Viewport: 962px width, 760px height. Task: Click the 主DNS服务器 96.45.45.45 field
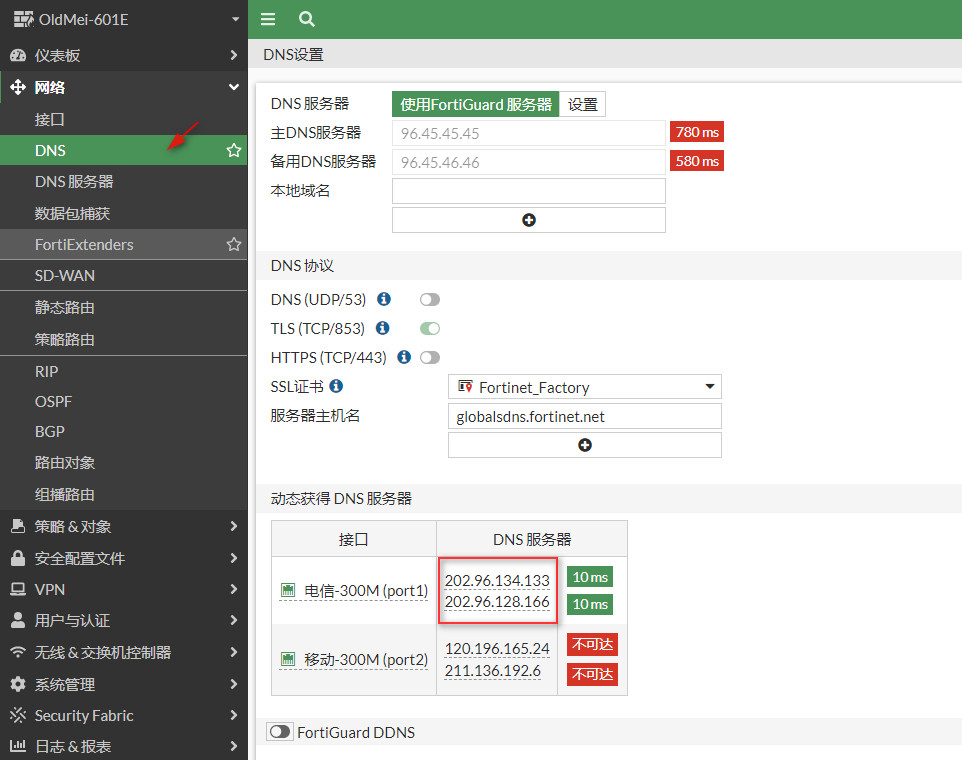coord(529,133)
